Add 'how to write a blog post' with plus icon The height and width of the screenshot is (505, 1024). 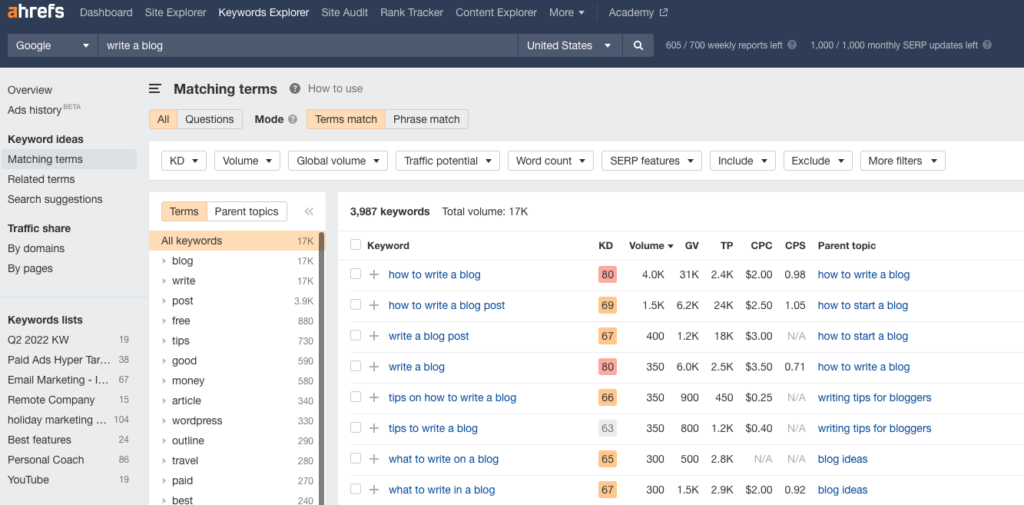pyautogui.click(x=374, y=305)
